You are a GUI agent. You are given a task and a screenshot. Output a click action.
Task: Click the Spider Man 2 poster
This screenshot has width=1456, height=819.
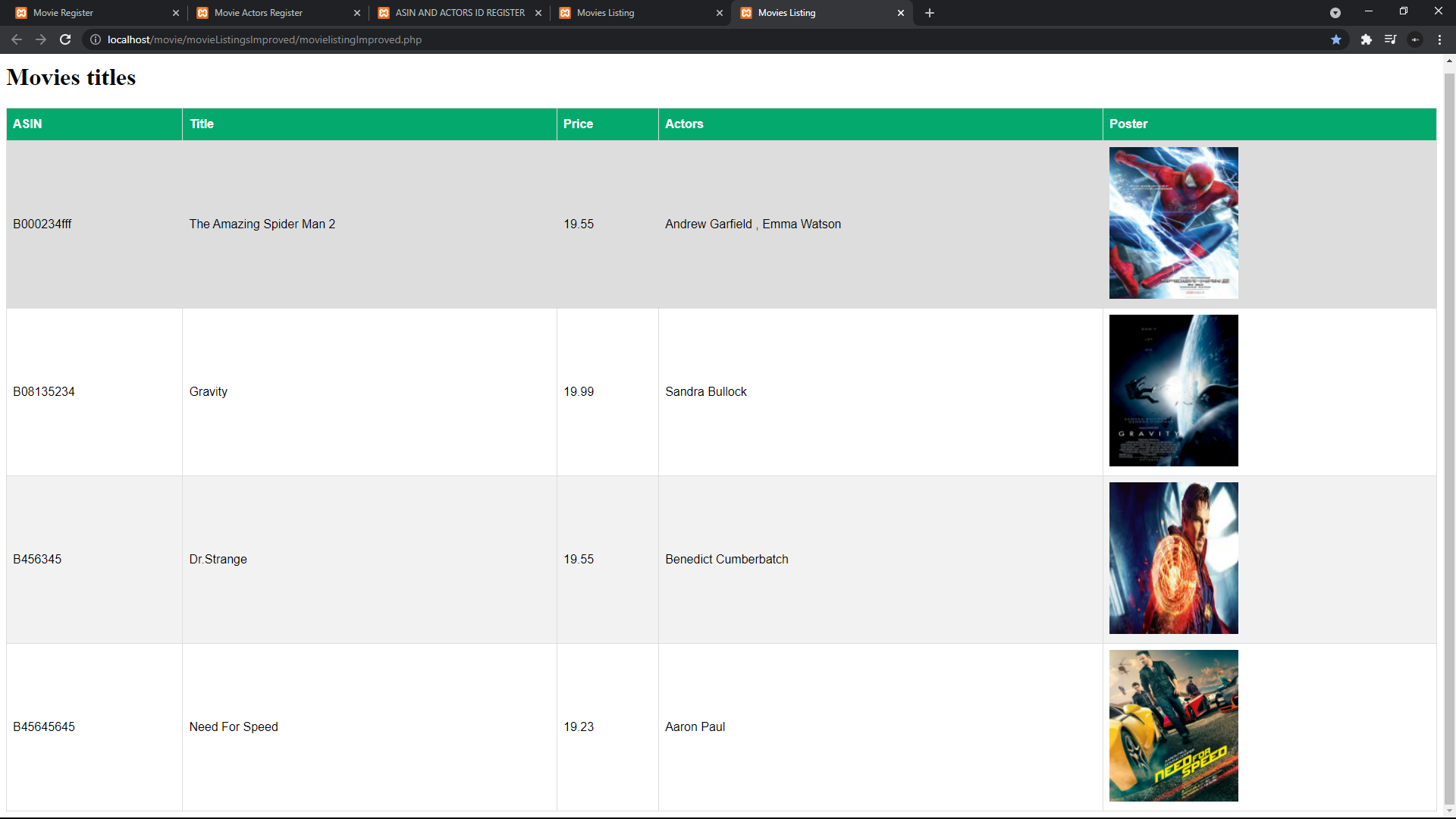click(x=1173, y=223)
